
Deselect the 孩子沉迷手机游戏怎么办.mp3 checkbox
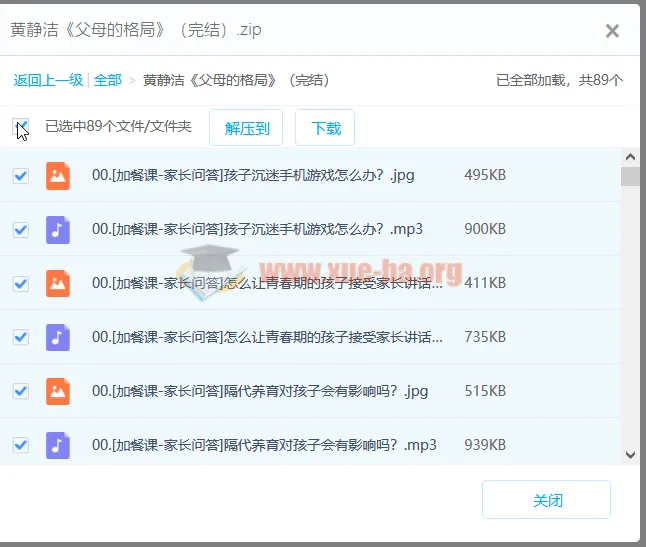coord(20,230)
